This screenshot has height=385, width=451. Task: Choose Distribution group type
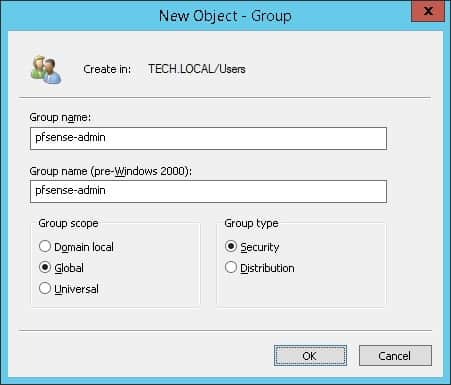click(231, 267)
